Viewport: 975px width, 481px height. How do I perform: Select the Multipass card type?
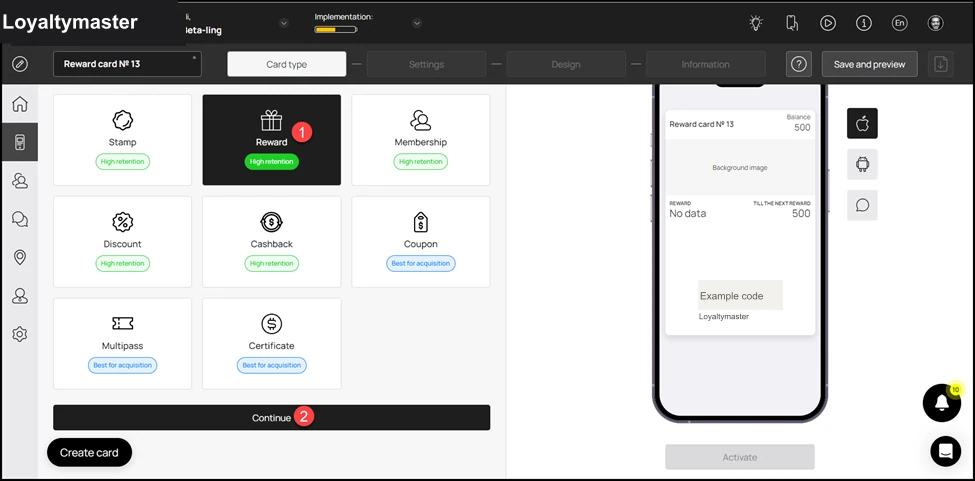click(x=122, y=344)
